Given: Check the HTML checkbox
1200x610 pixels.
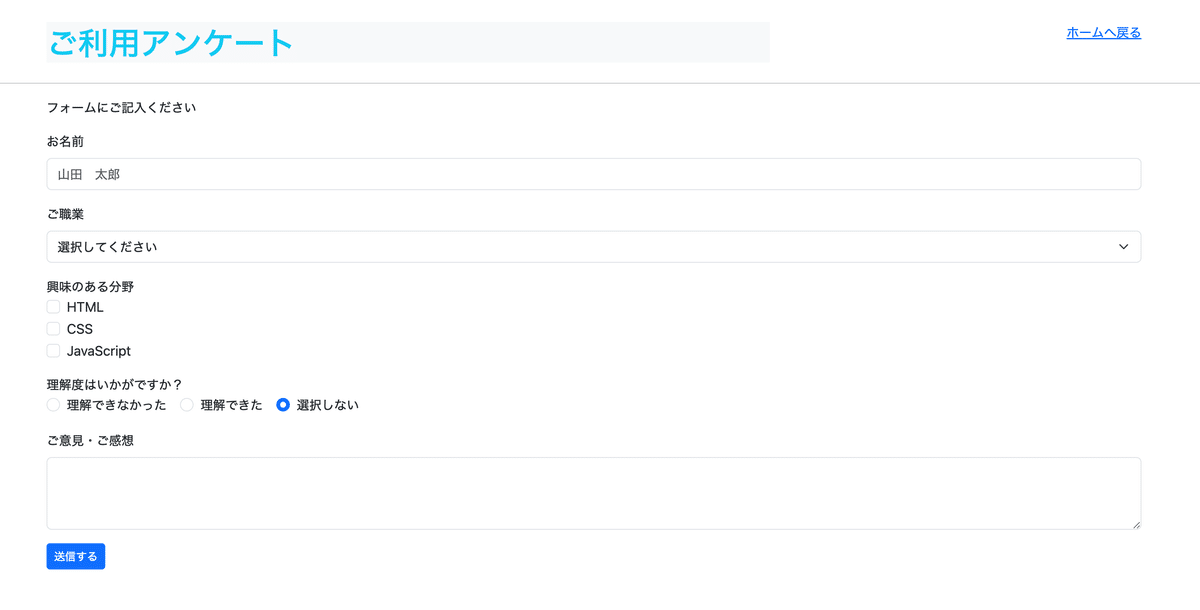Looking at the screenshot, I should tap(53, 306).
